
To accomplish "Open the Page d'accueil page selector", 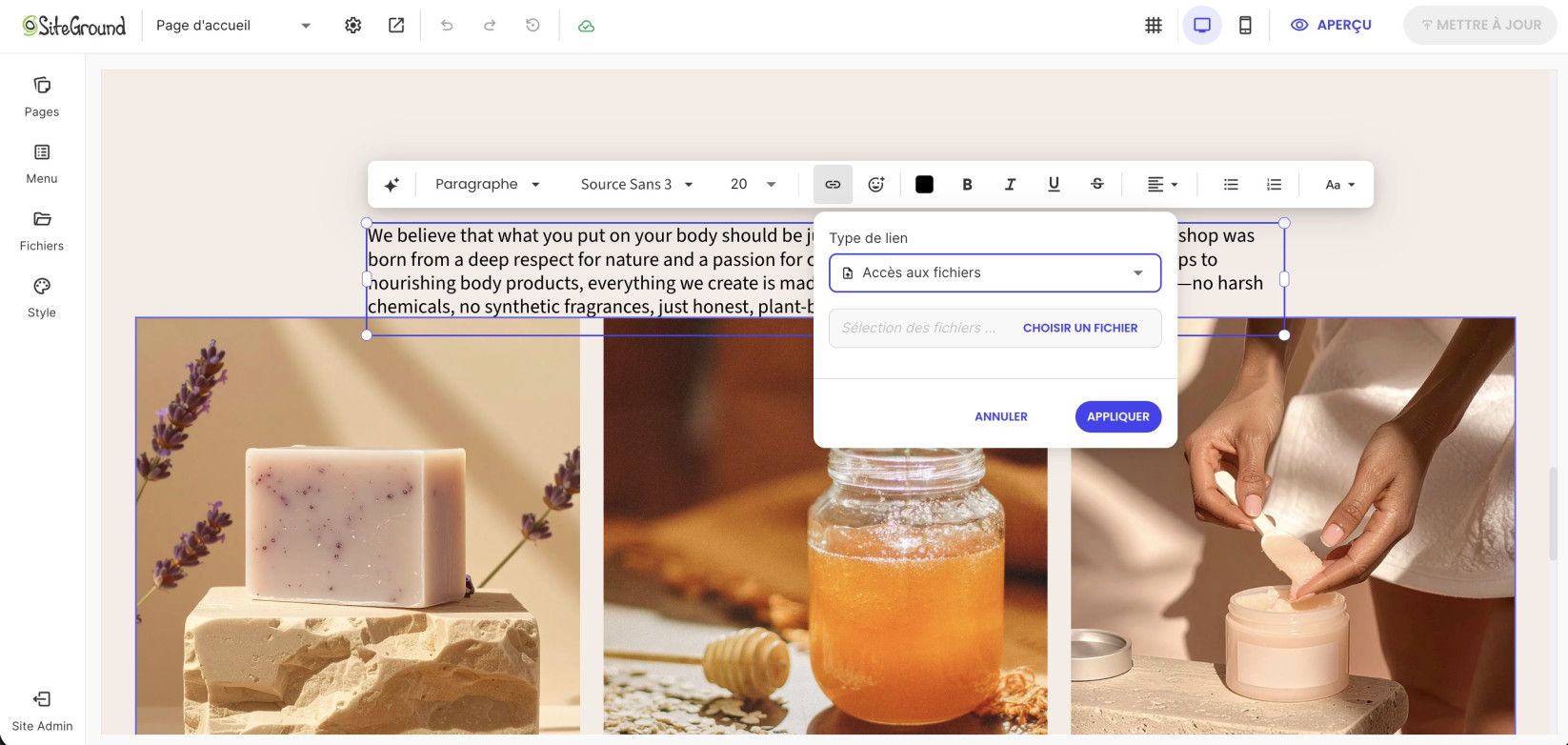I will (x=234, y=26).
